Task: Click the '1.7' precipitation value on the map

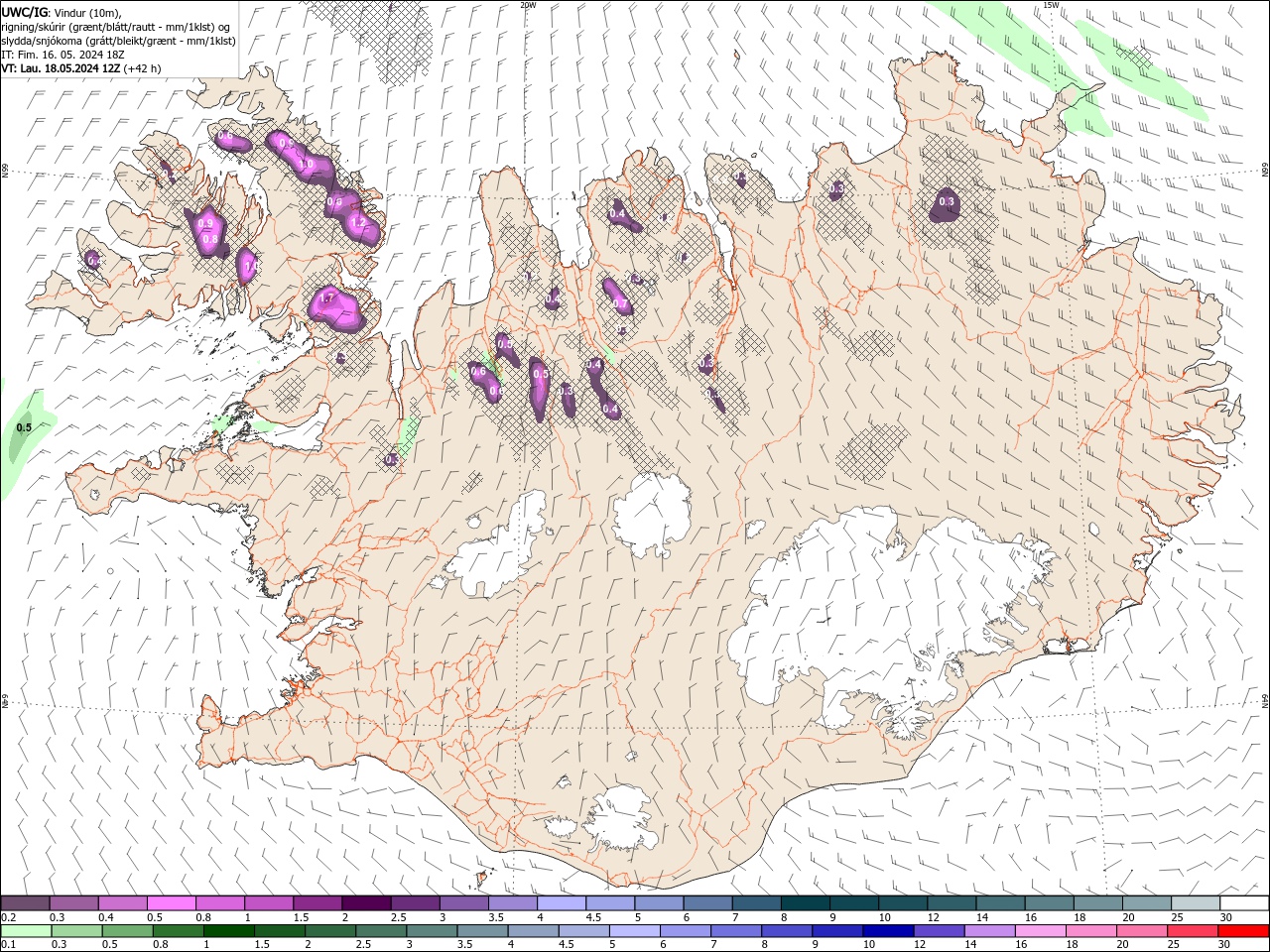Action: tap(326, 298)
